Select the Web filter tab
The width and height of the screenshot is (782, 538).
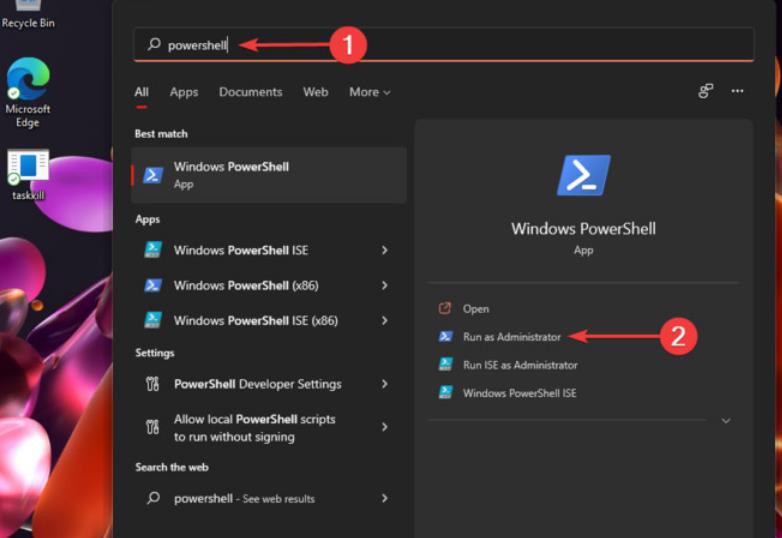click(315, 92)
